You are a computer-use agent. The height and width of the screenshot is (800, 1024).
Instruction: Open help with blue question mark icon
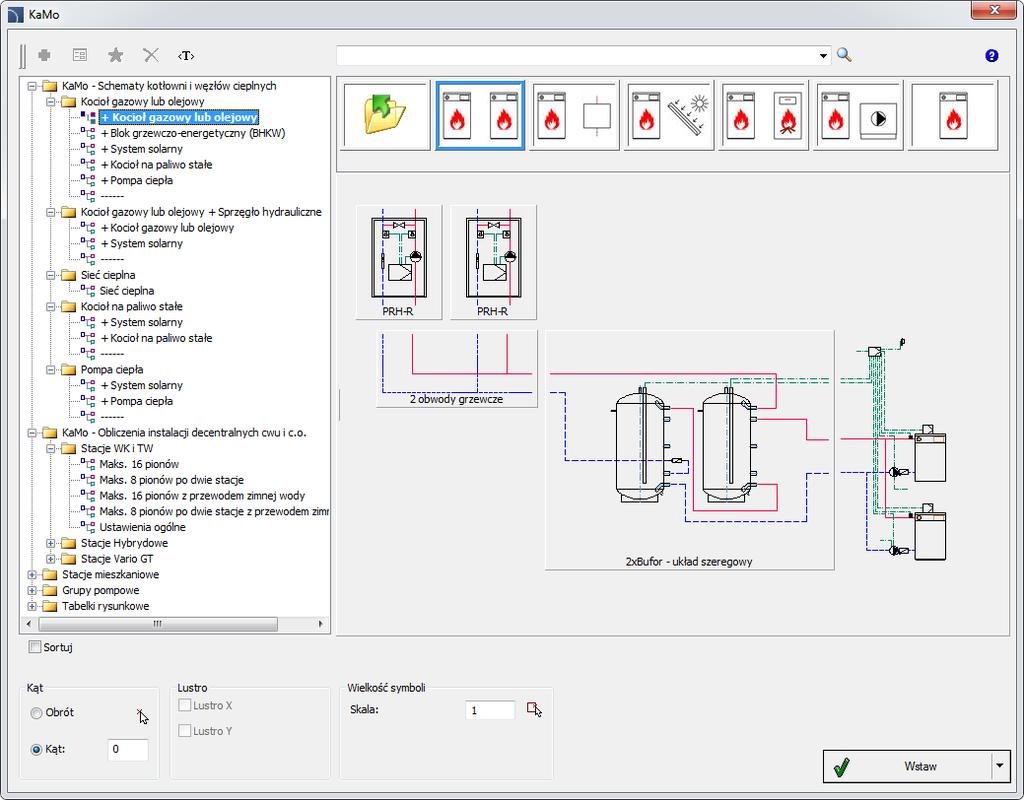pos(991,56)
